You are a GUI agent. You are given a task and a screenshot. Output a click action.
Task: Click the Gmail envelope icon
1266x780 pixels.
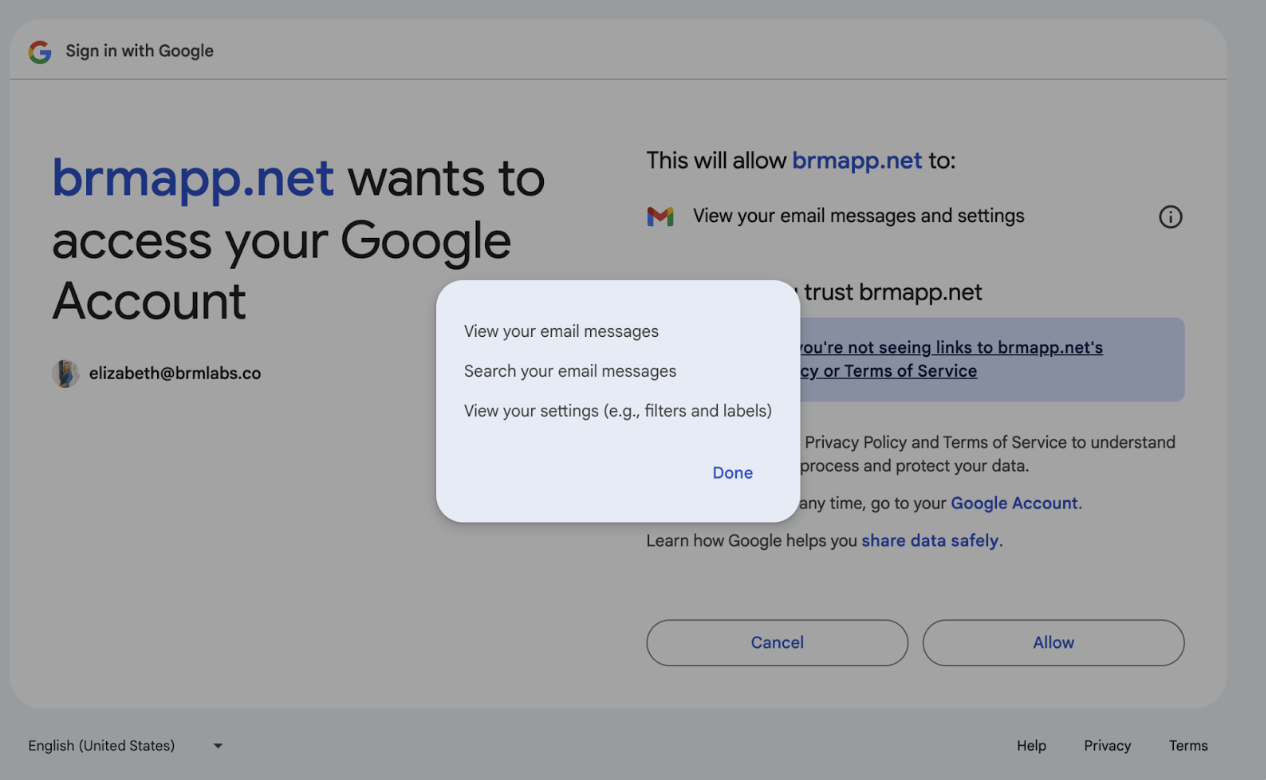pyautogui.click(x=660, y=216)
